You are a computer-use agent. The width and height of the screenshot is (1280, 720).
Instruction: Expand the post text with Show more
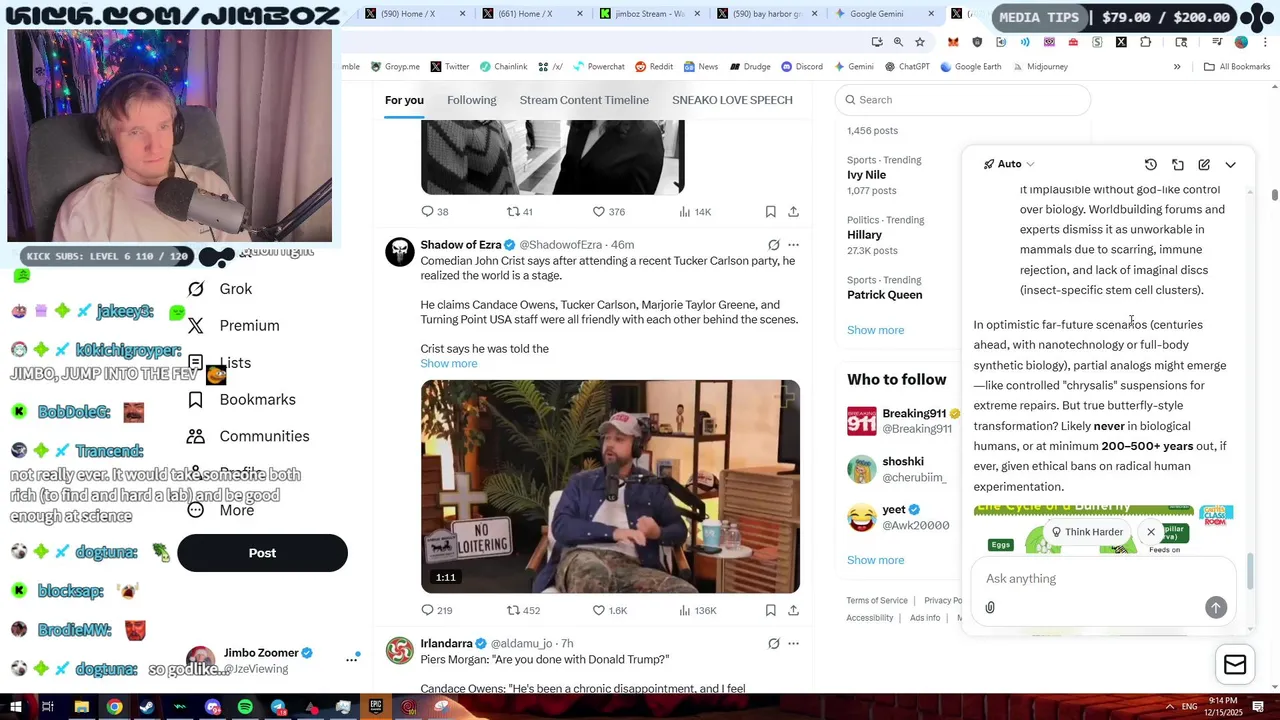coord(449,364)
